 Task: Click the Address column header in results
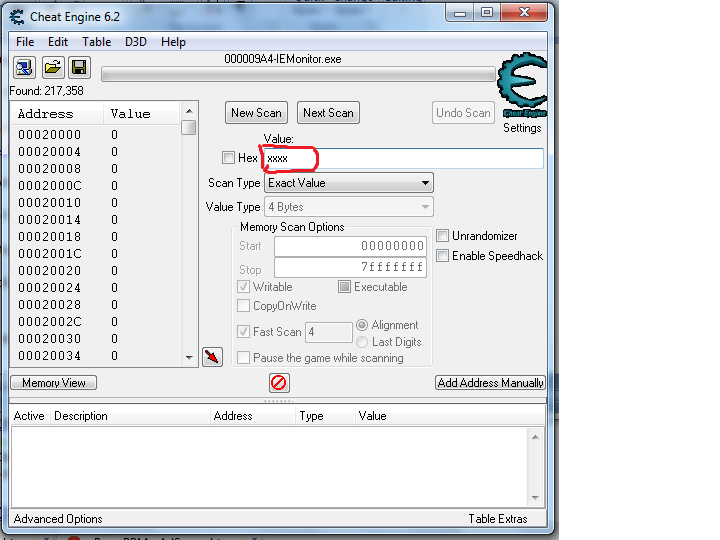tap(57, 114)
